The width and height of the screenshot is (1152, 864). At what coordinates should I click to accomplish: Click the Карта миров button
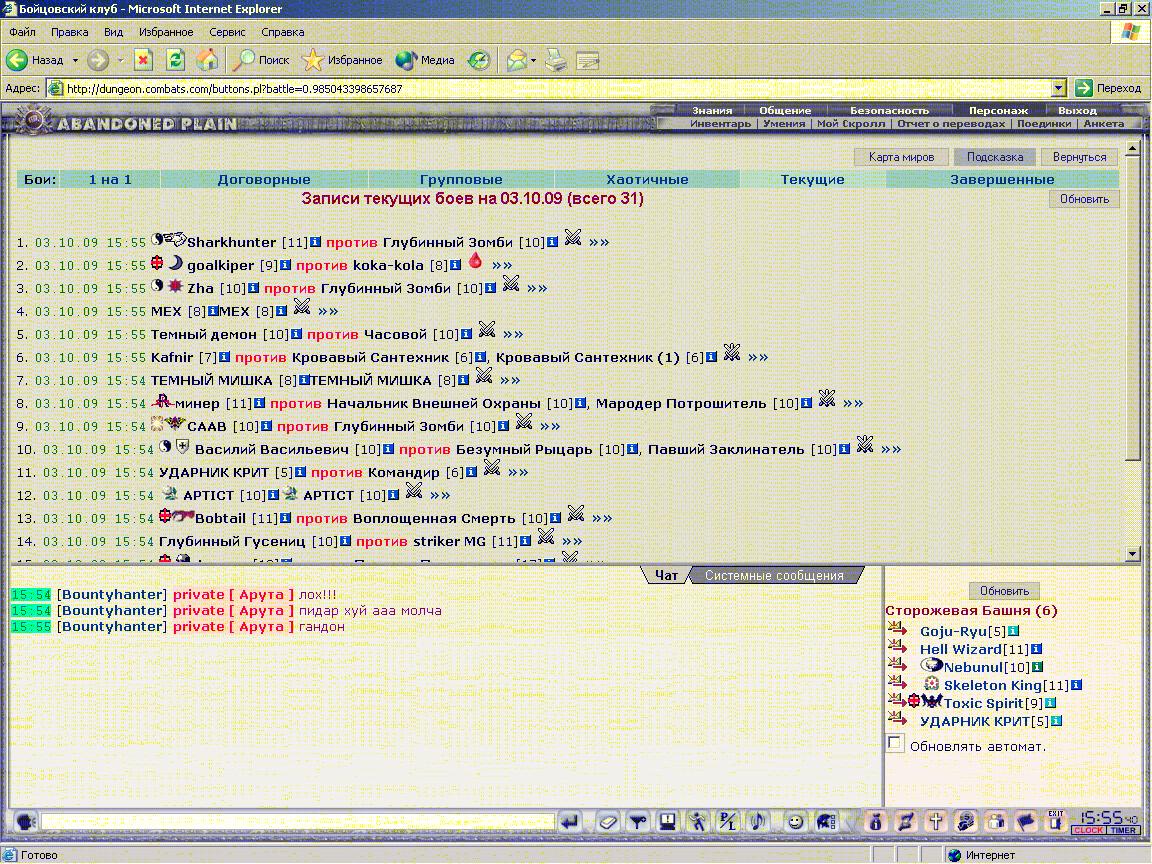pos(901,156)
